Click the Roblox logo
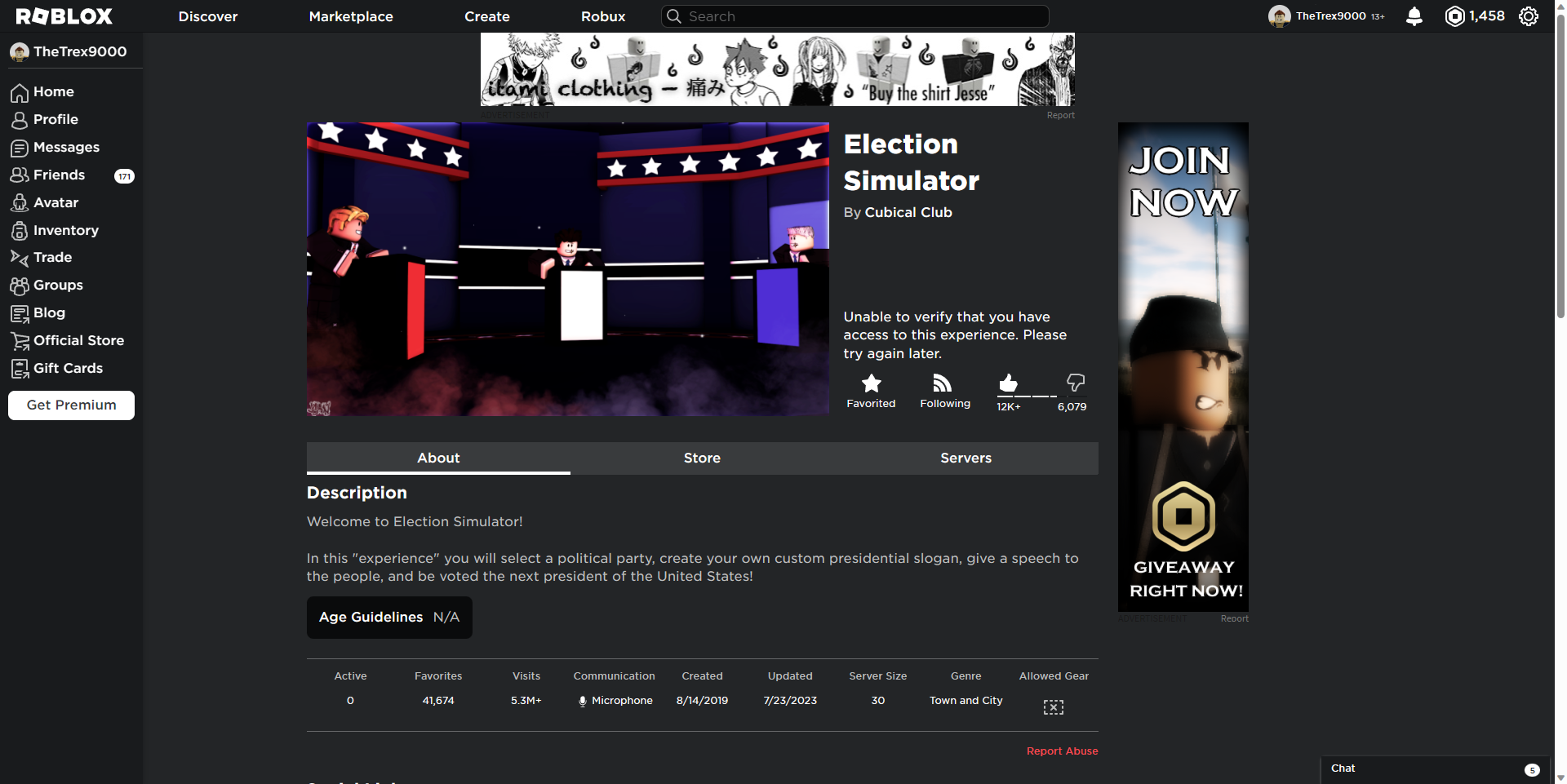The height and width of the screenshot is (784, 1567). coord(64,16)
